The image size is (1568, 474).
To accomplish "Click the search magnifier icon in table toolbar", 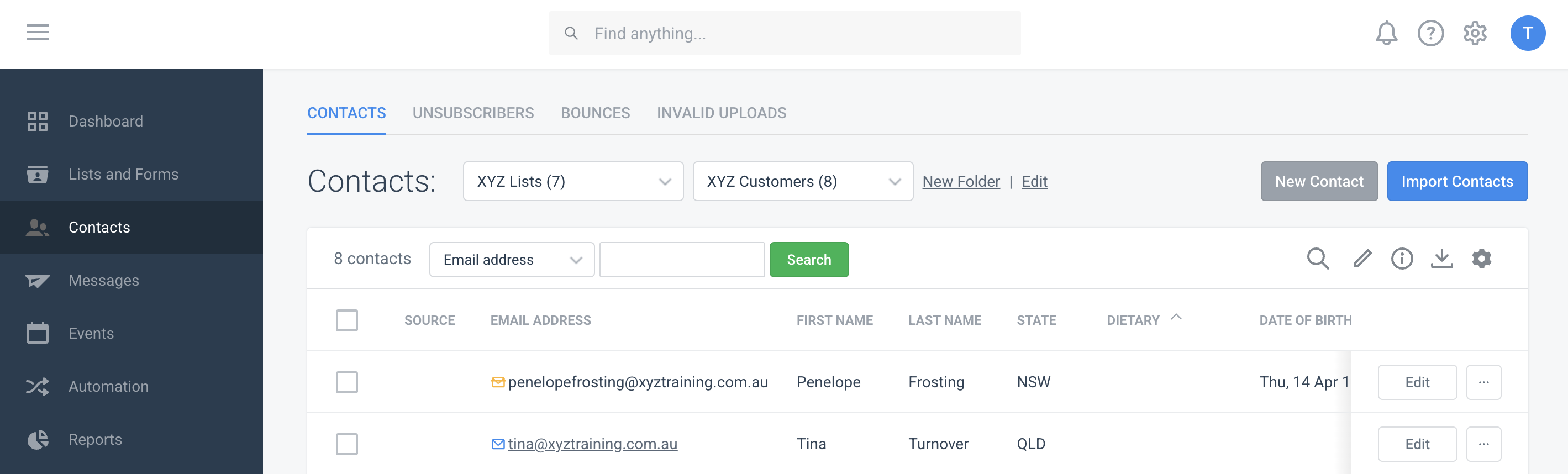I will click(1317, 259).
